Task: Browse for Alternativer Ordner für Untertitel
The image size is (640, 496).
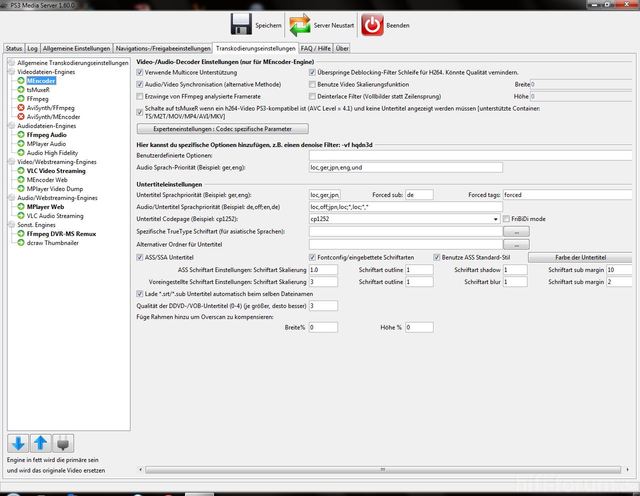Action: click(516, 244)
